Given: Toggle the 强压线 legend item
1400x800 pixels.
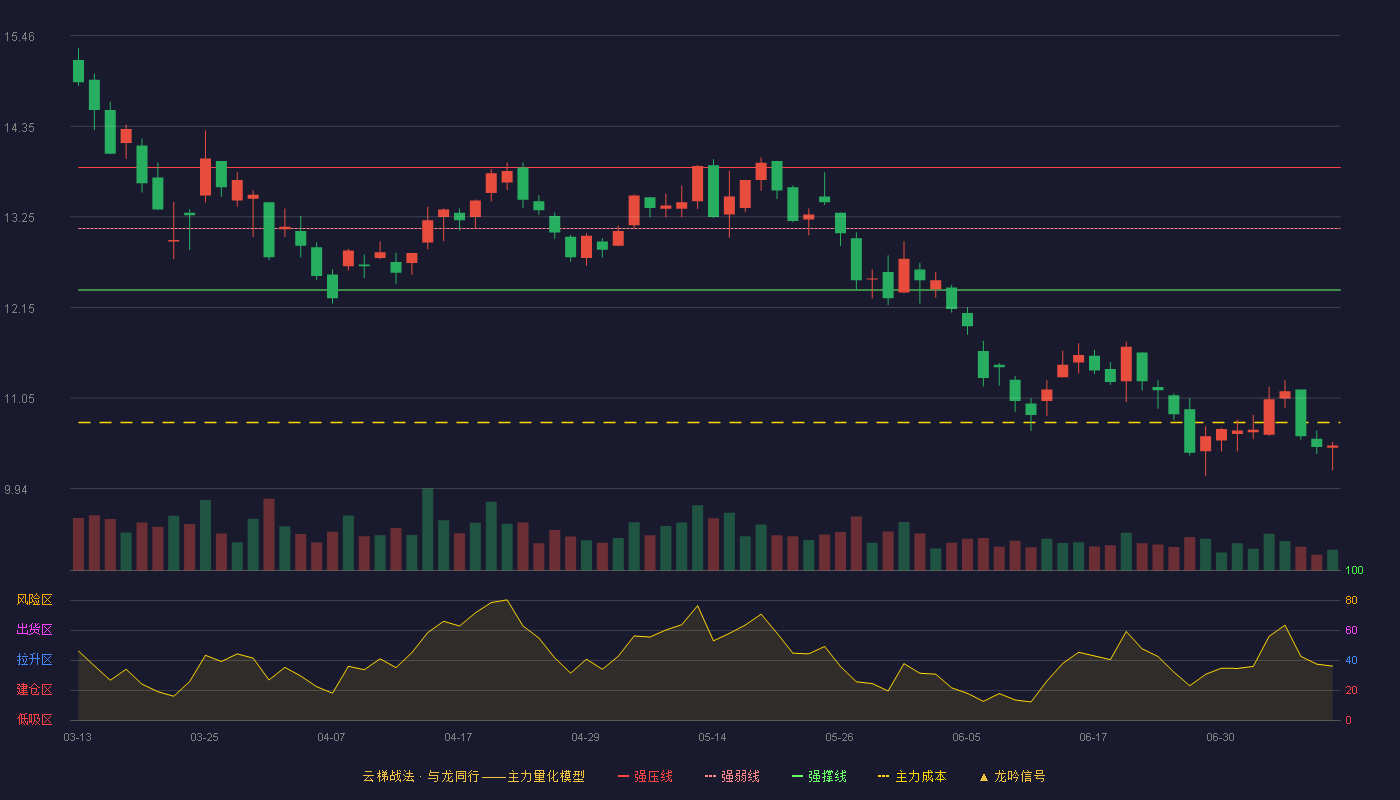Looking at the screenshot, I should [645, 776].
